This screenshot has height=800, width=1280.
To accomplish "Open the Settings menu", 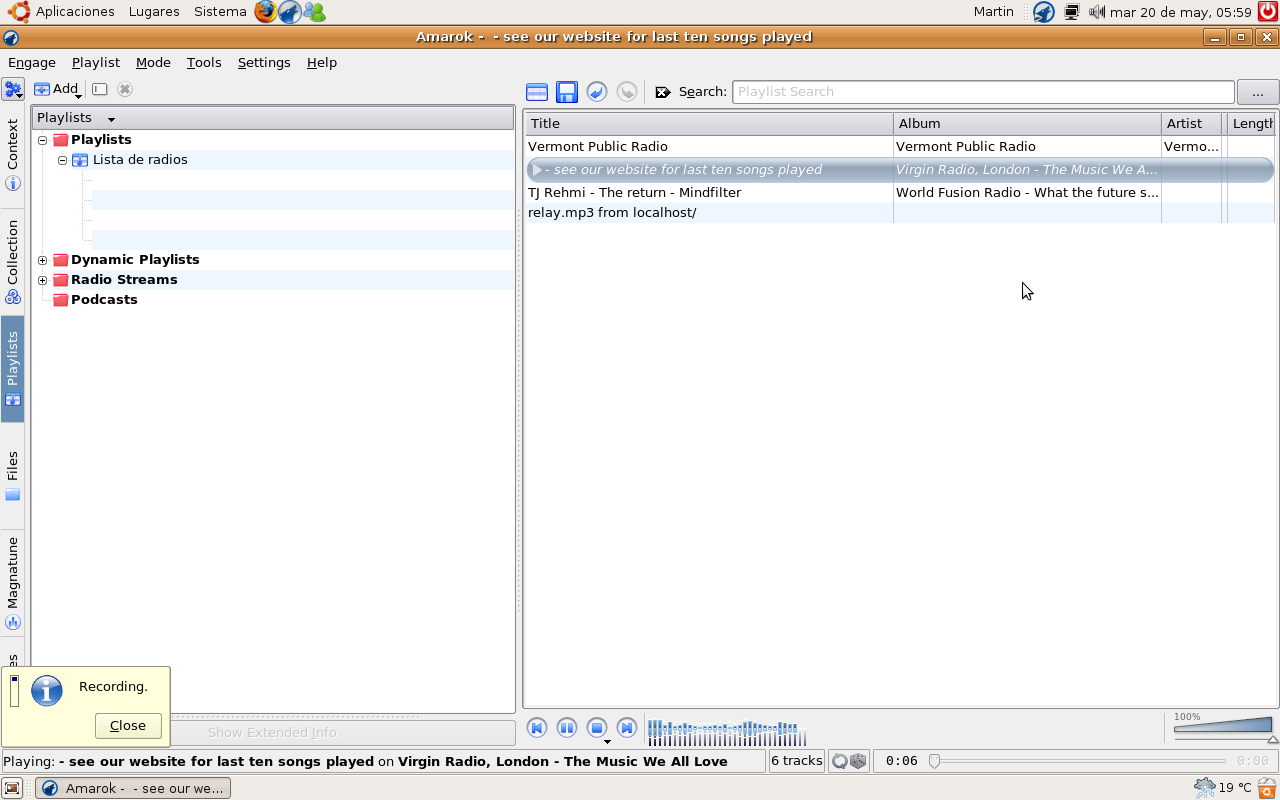I will tap(264, 62).
